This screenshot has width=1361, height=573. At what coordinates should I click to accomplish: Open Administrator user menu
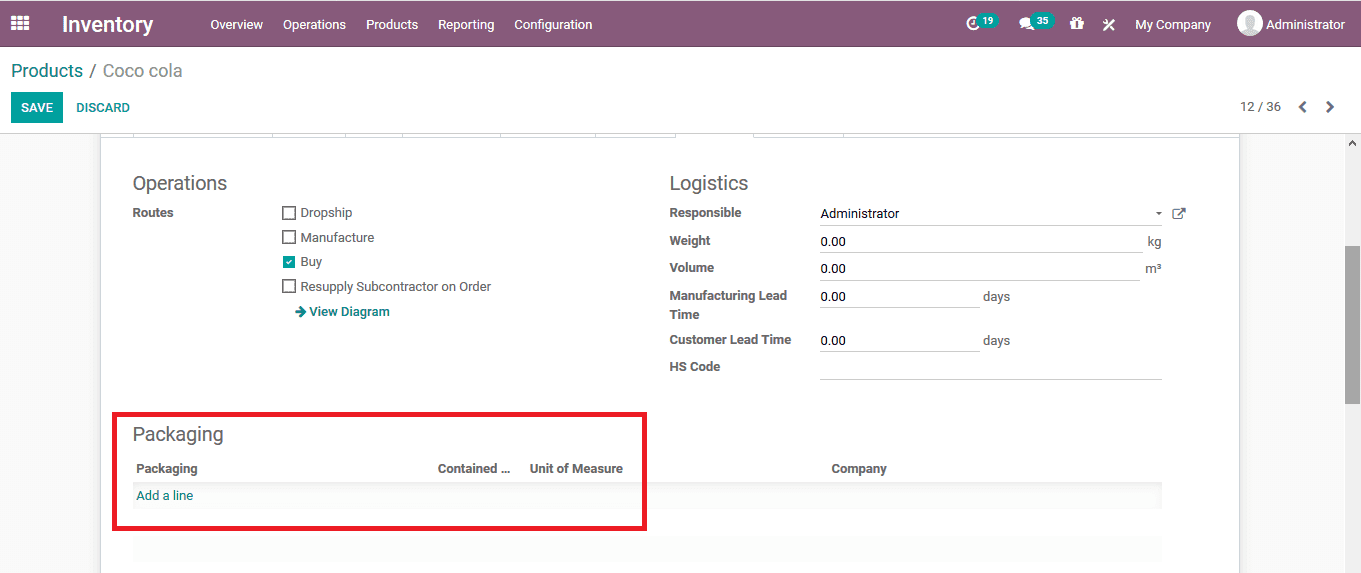[x=1291, y=24]
